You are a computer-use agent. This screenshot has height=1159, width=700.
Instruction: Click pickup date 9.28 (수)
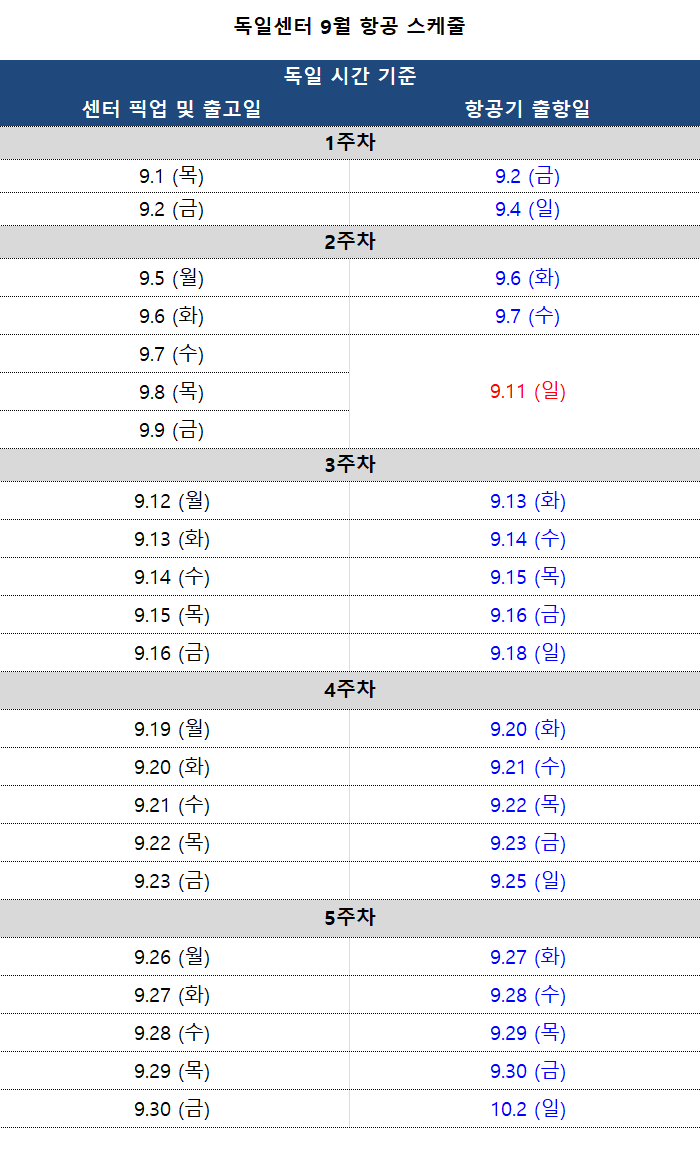pos(171,1033)
